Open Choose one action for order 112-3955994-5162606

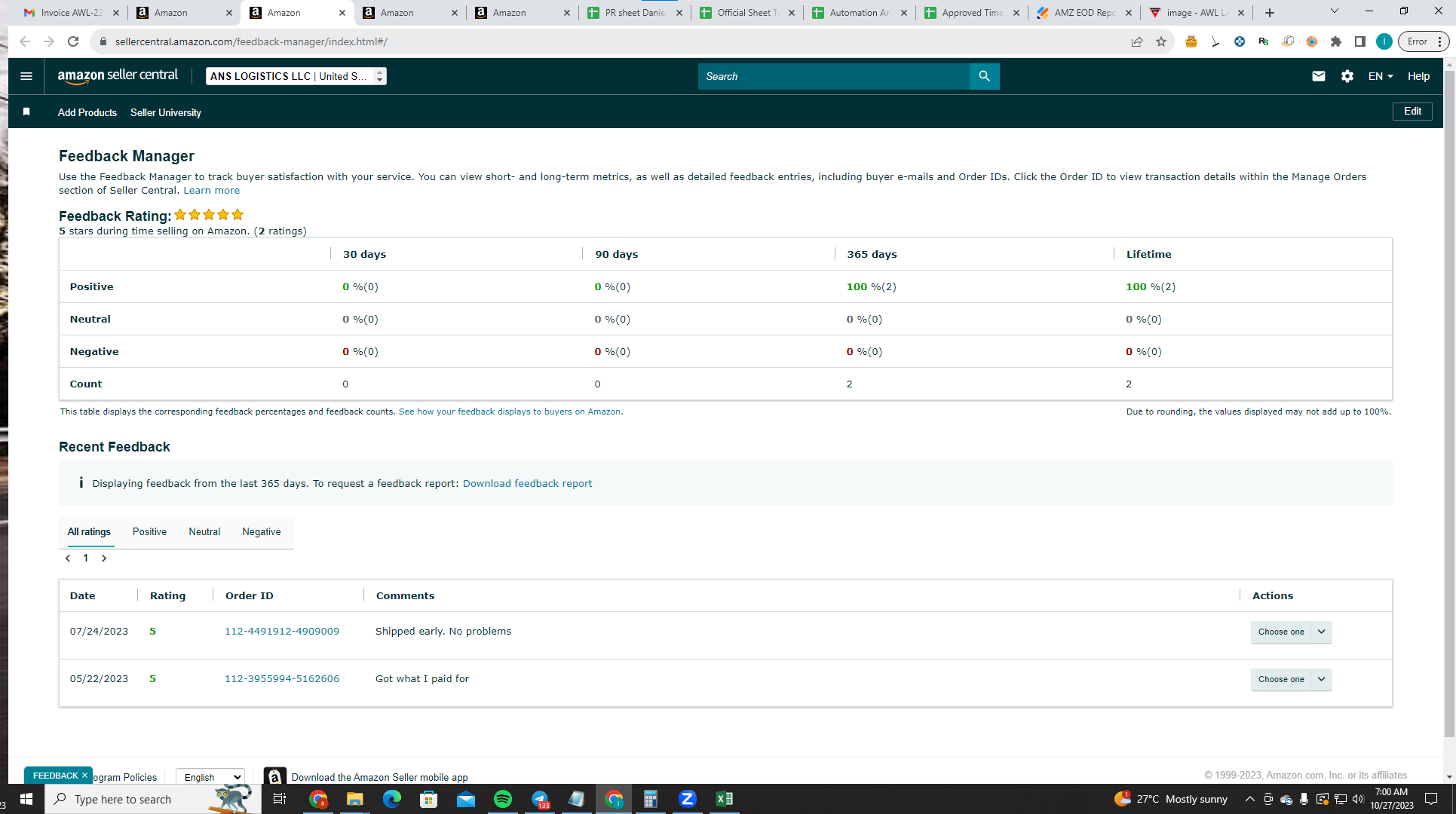coord(1291,679)
